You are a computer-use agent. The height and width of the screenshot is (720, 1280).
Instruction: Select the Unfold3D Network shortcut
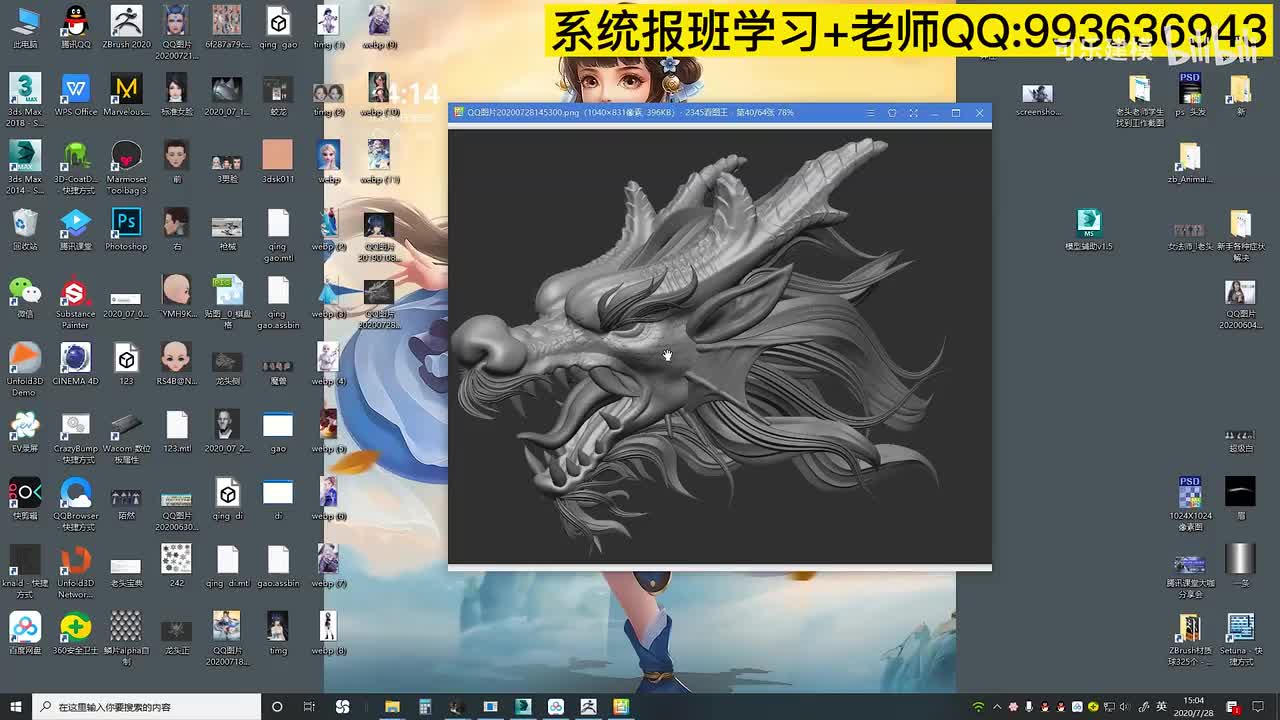click(x=75, y=573)
